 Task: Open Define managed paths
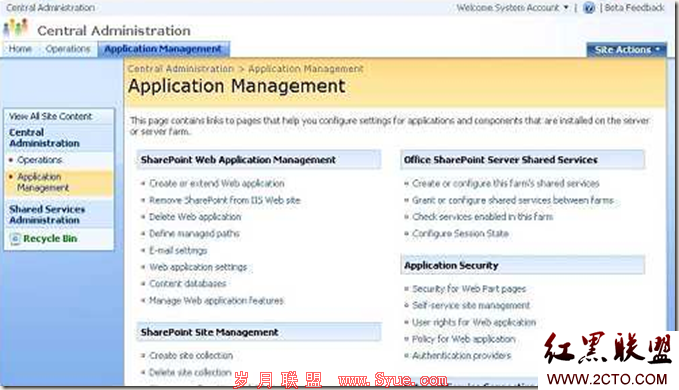[194, 234]
